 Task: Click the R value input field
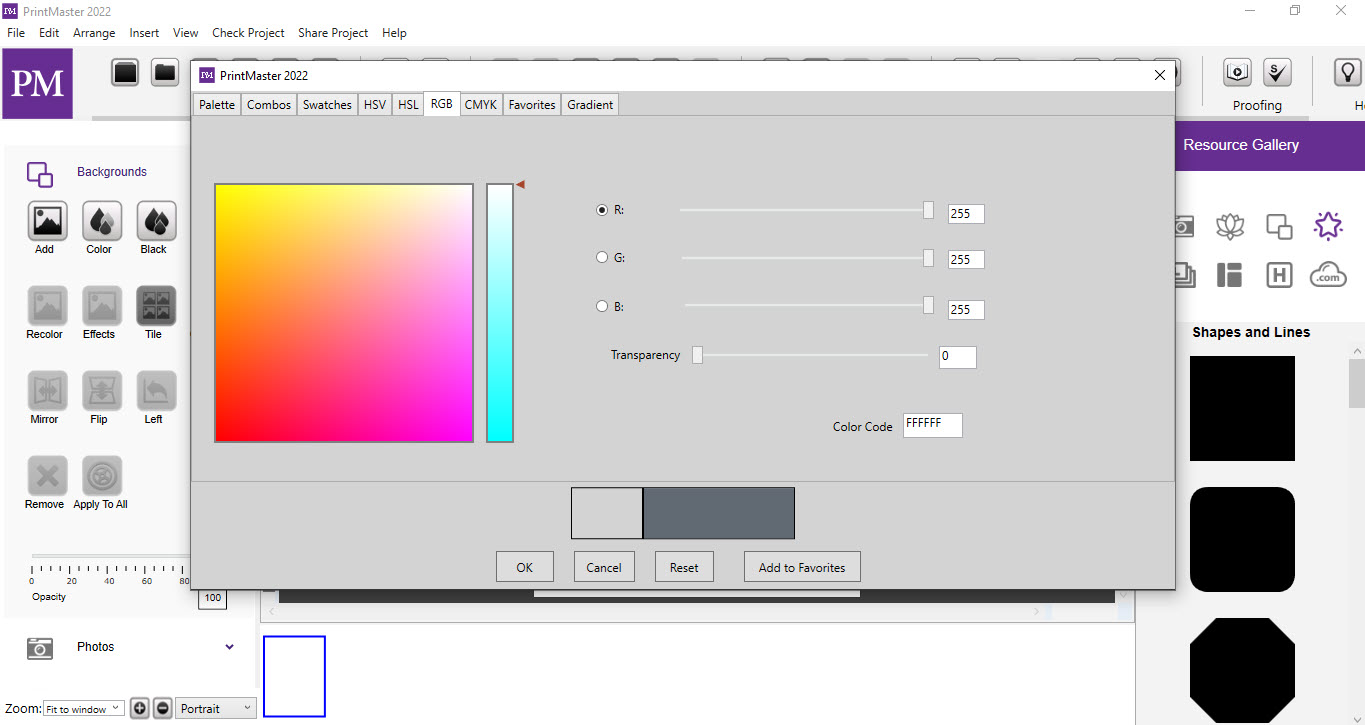pos(966,213)
